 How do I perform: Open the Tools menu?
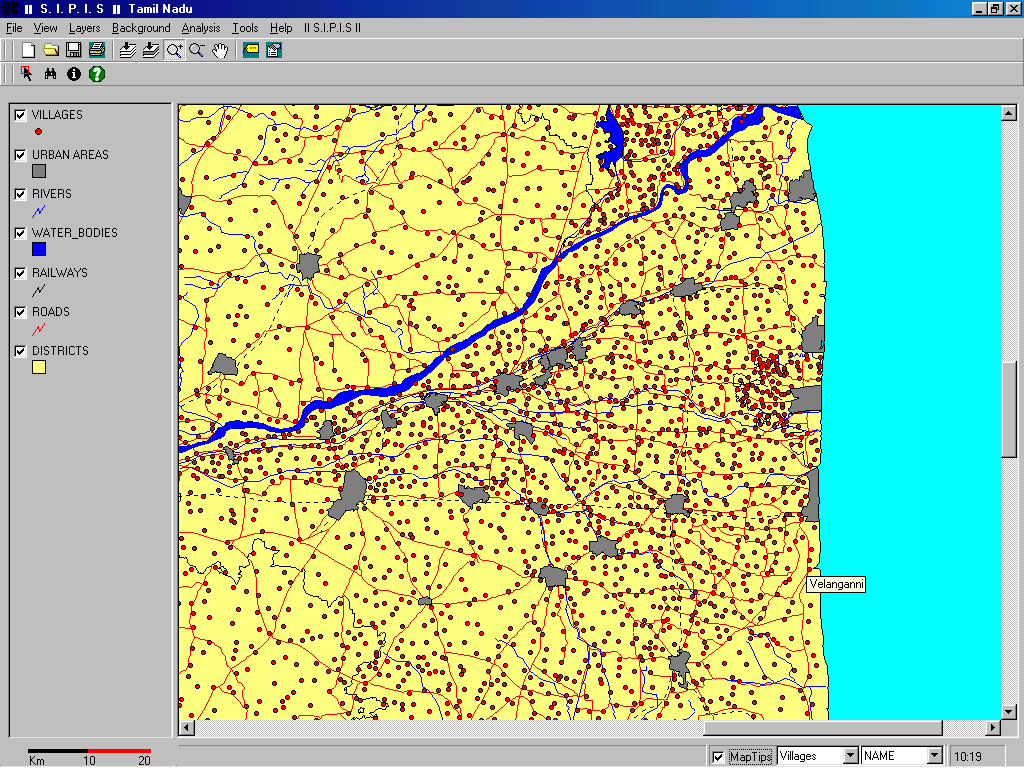click(x=245, y=28)
